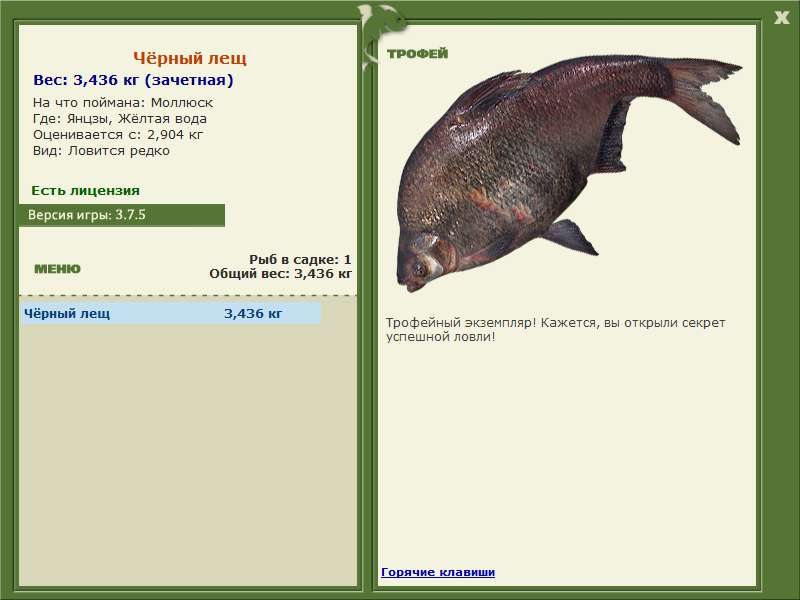This screenshot has height=600, width=800.
Task: Select the Чёрный лещ row in the keepnet list
Action: pyautogui.click(x=170, y=313)
